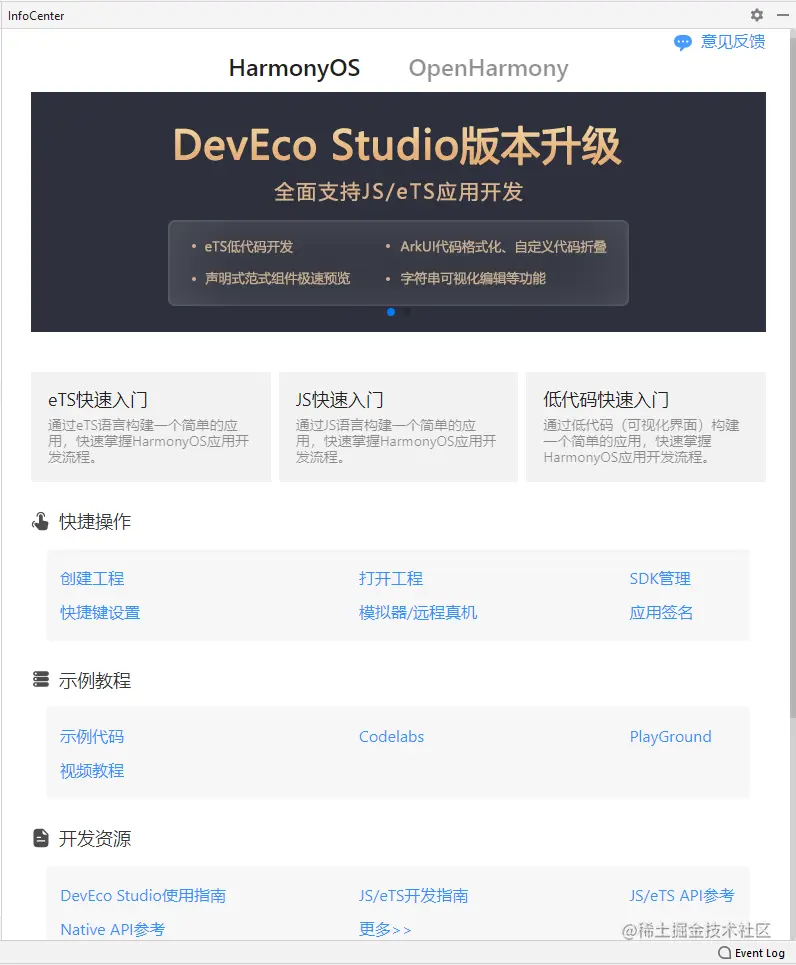
Task: Open 视频教程 link
Action: coord(92,771)
